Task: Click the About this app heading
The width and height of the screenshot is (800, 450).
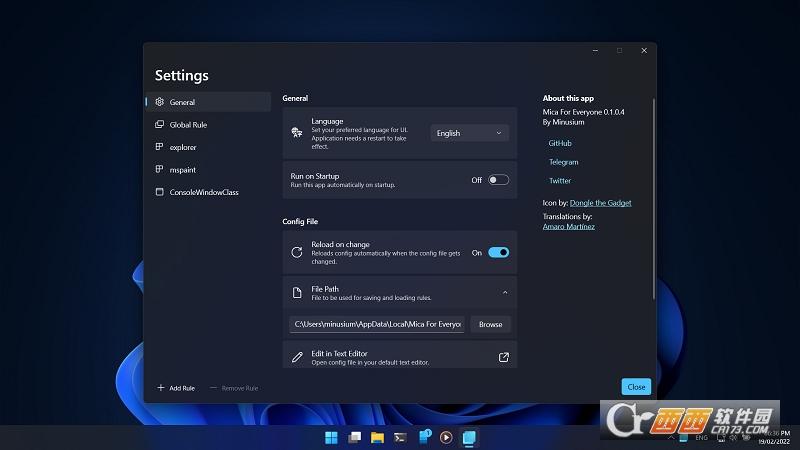Action: click(x=568, y=98)
